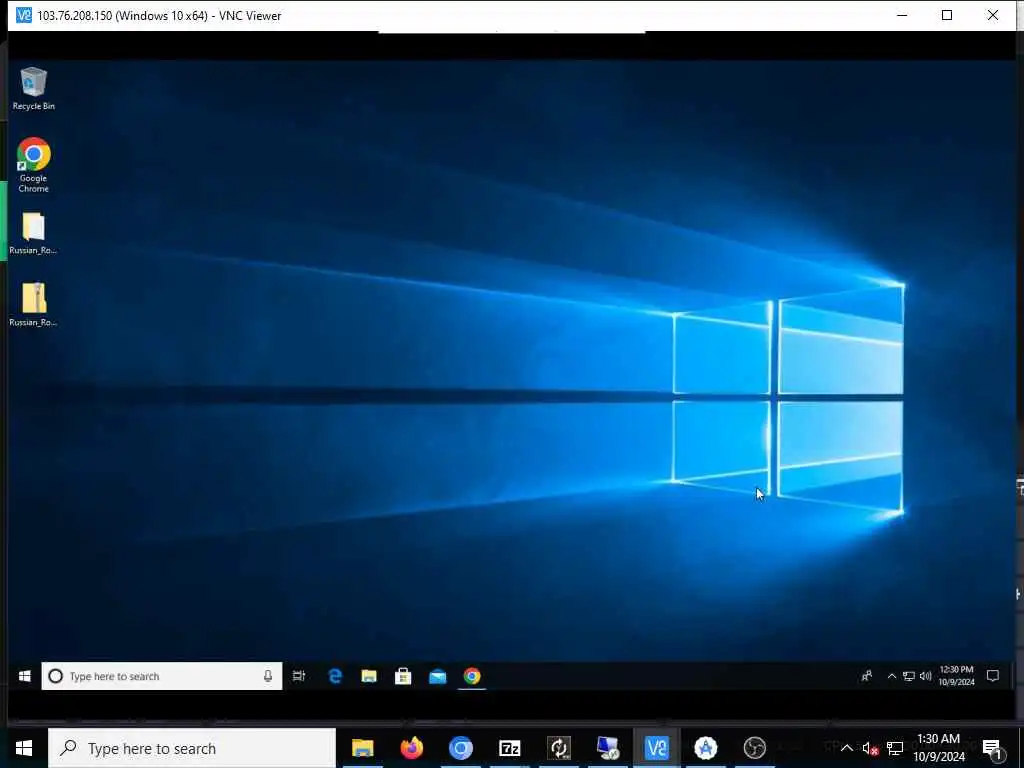Open Recycle Bin on remote desktop
Screen dimensions: 1024x768
coord(33,88)
